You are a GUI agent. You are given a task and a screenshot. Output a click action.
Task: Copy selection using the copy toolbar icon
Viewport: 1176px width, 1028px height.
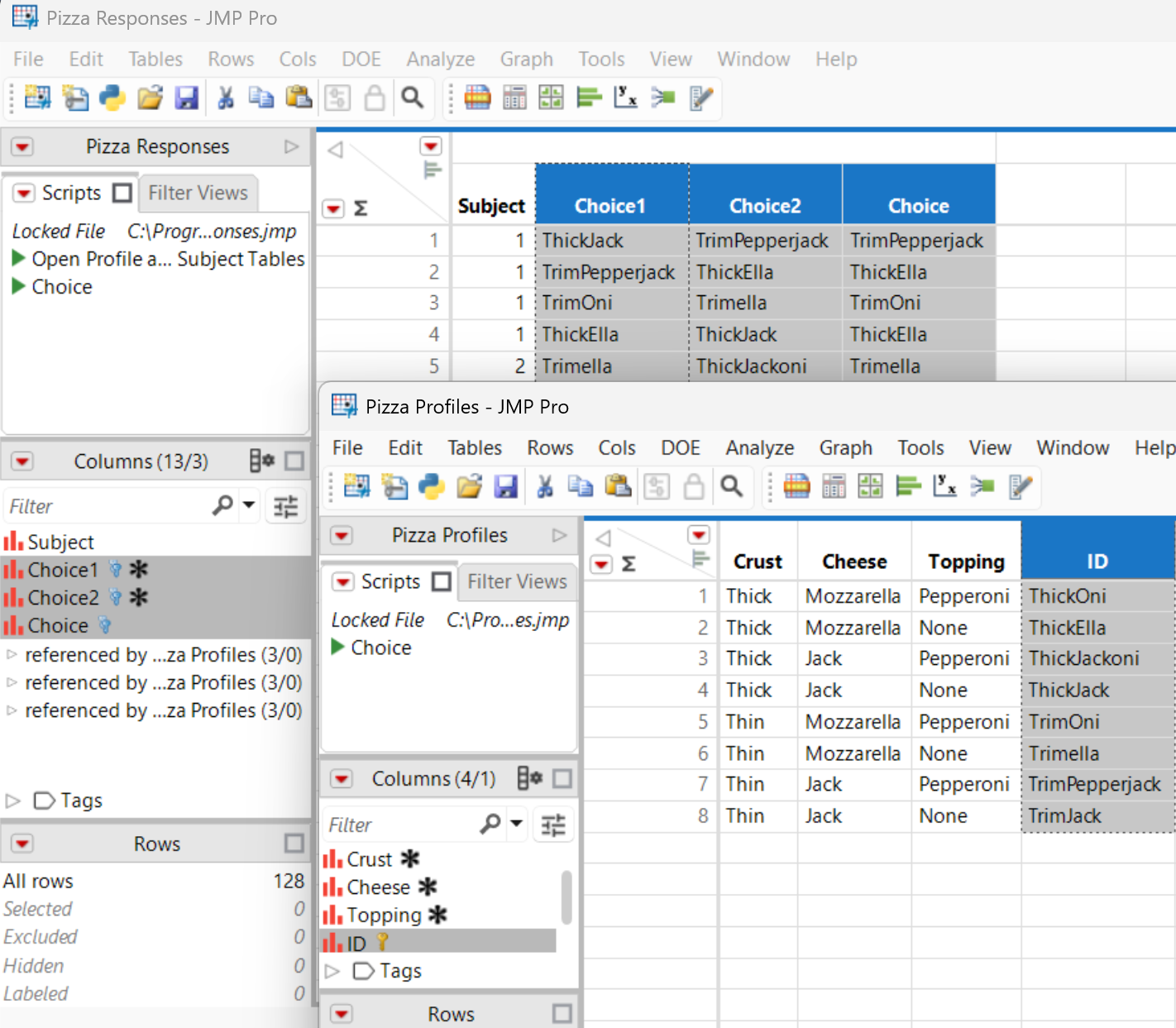[x=261, y=98]
